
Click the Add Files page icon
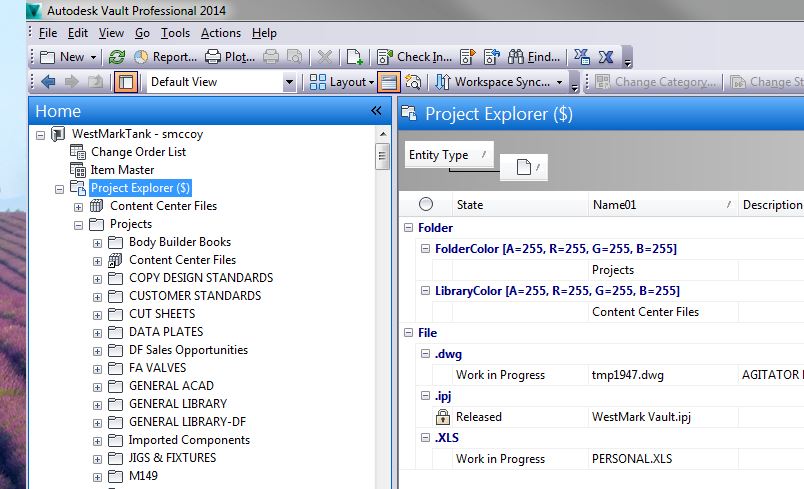pos(354,57)
